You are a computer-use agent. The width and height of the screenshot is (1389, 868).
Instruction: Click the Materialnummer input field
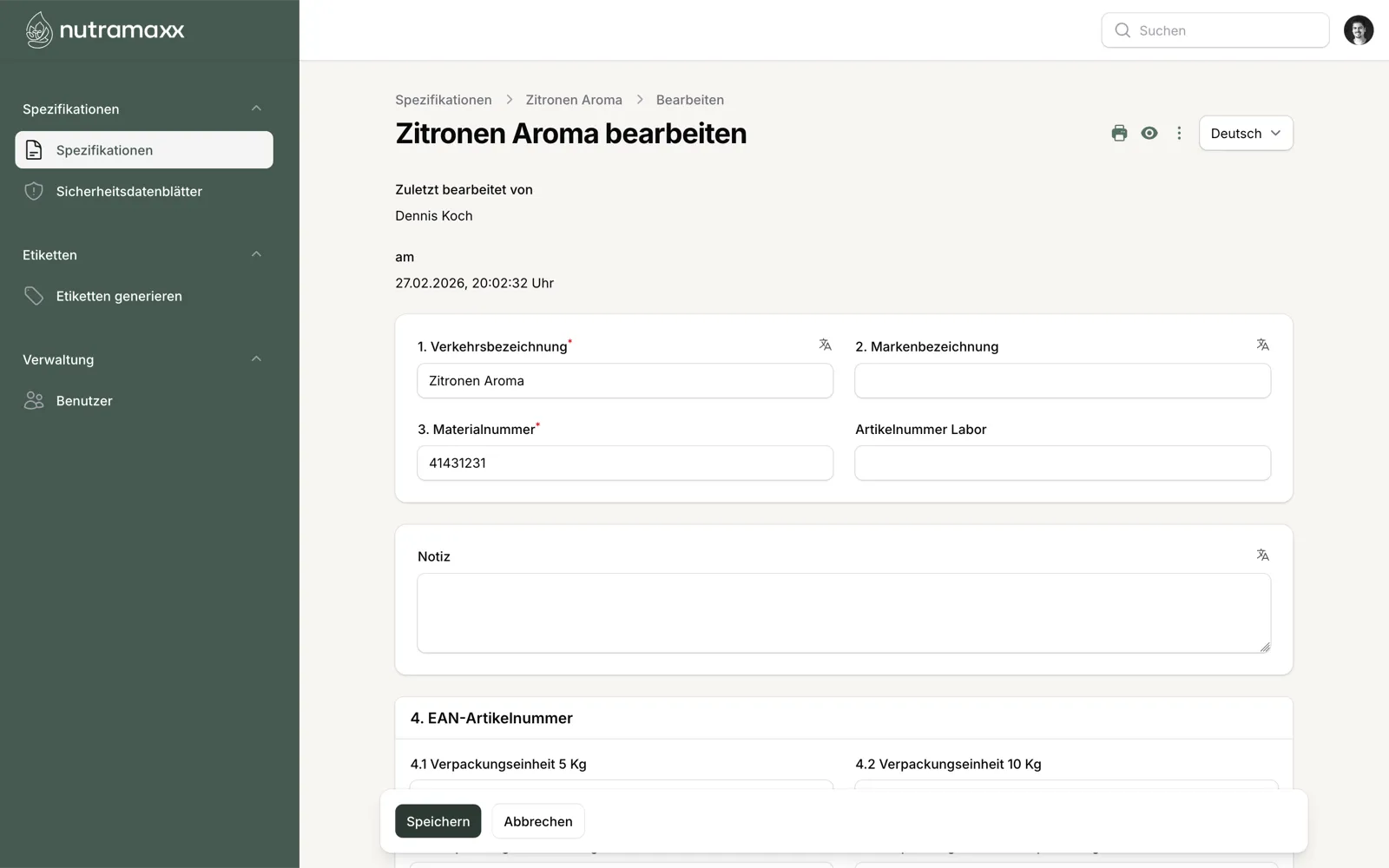coord(624,463)
